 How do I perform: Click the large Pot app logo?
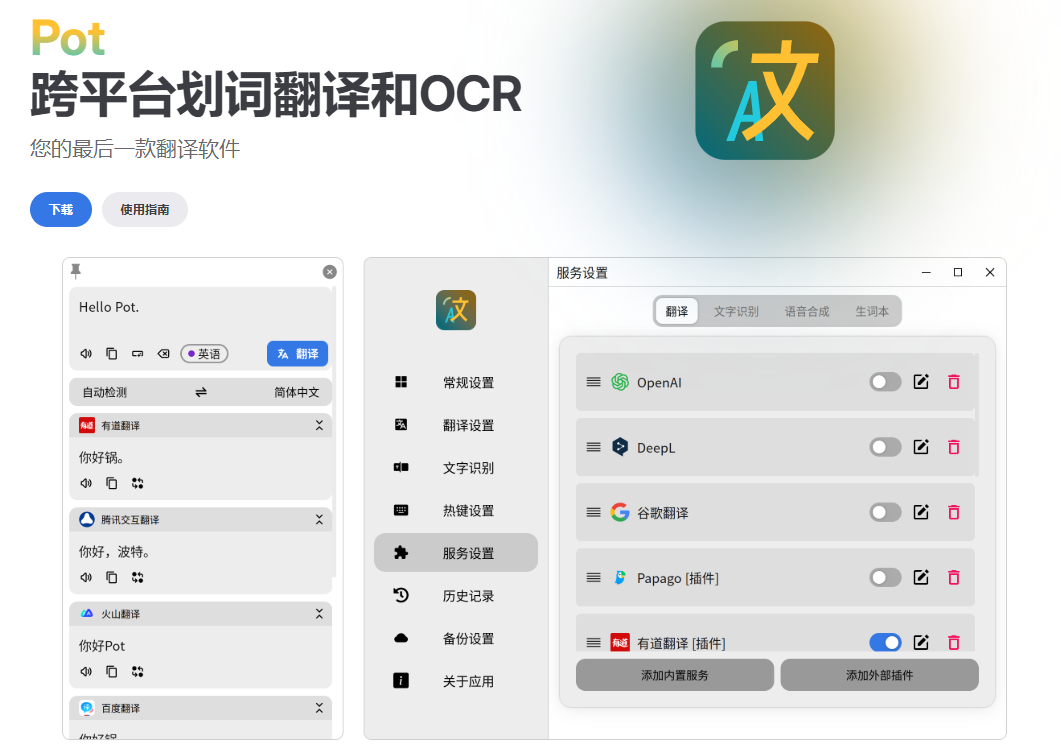click(765, 91)
